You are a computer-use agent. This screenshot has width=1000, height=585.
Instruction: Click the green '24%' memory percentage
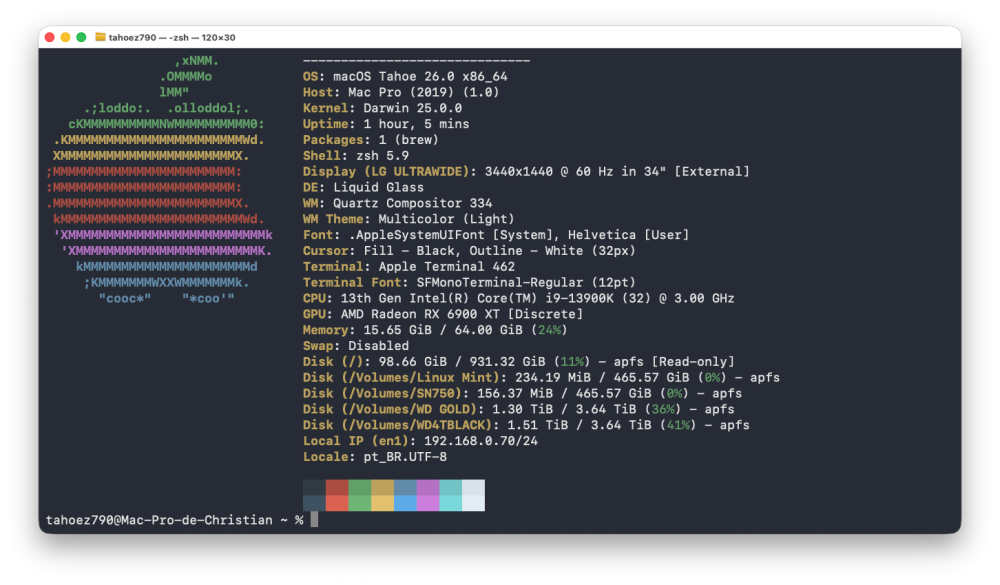coord(548,330)
